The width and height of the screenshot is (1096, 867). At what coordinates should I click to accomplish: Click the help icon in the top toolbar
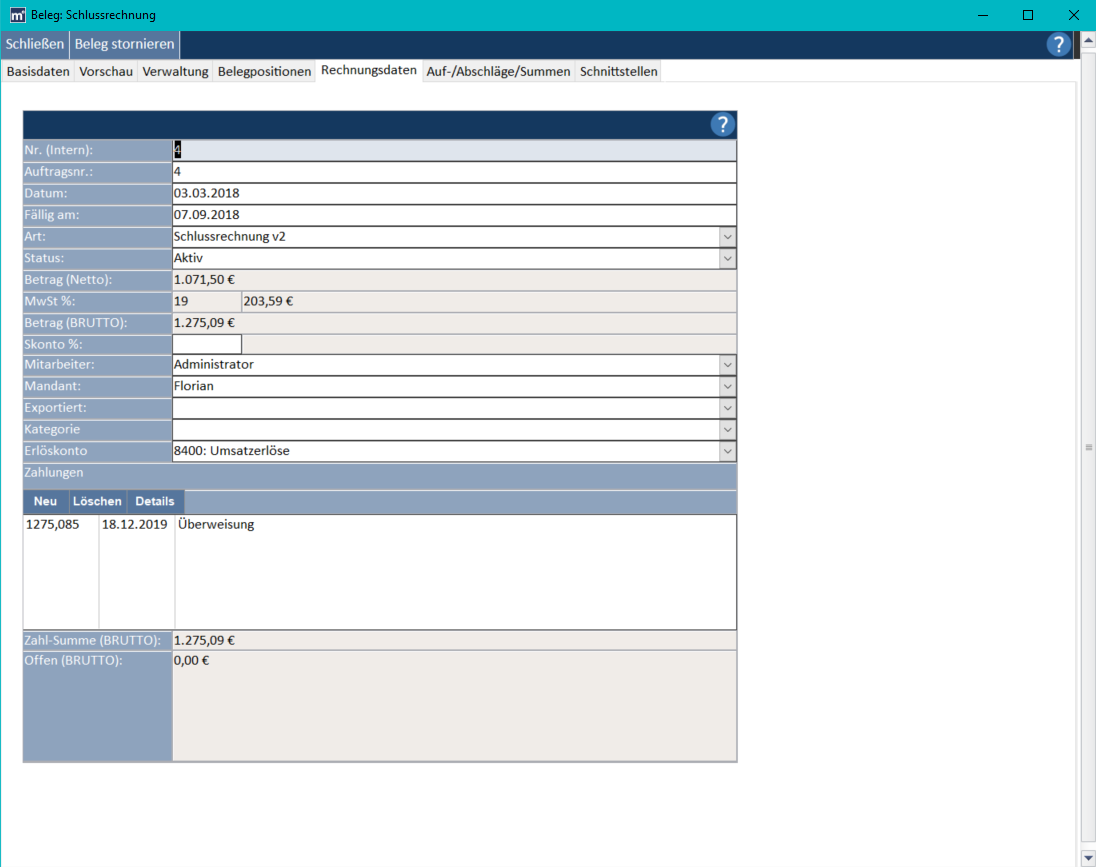coord(1058,44)
